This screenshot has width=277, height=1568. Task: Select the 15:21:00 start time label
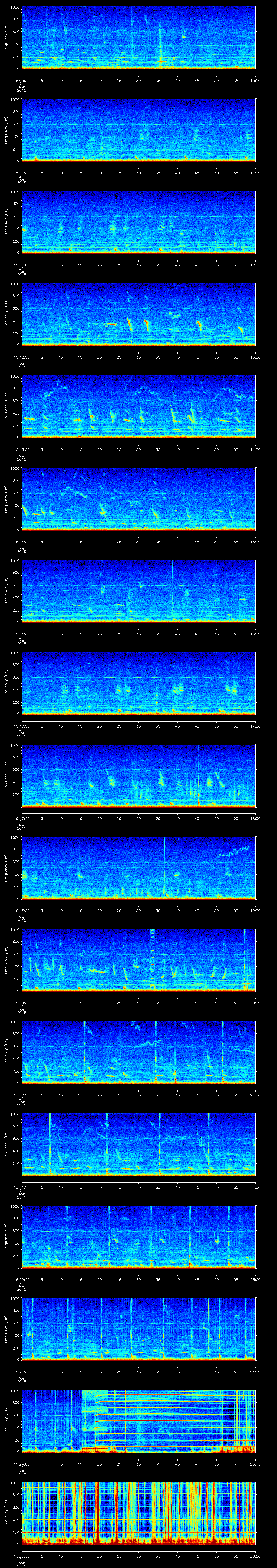[x=21, y=1187]
